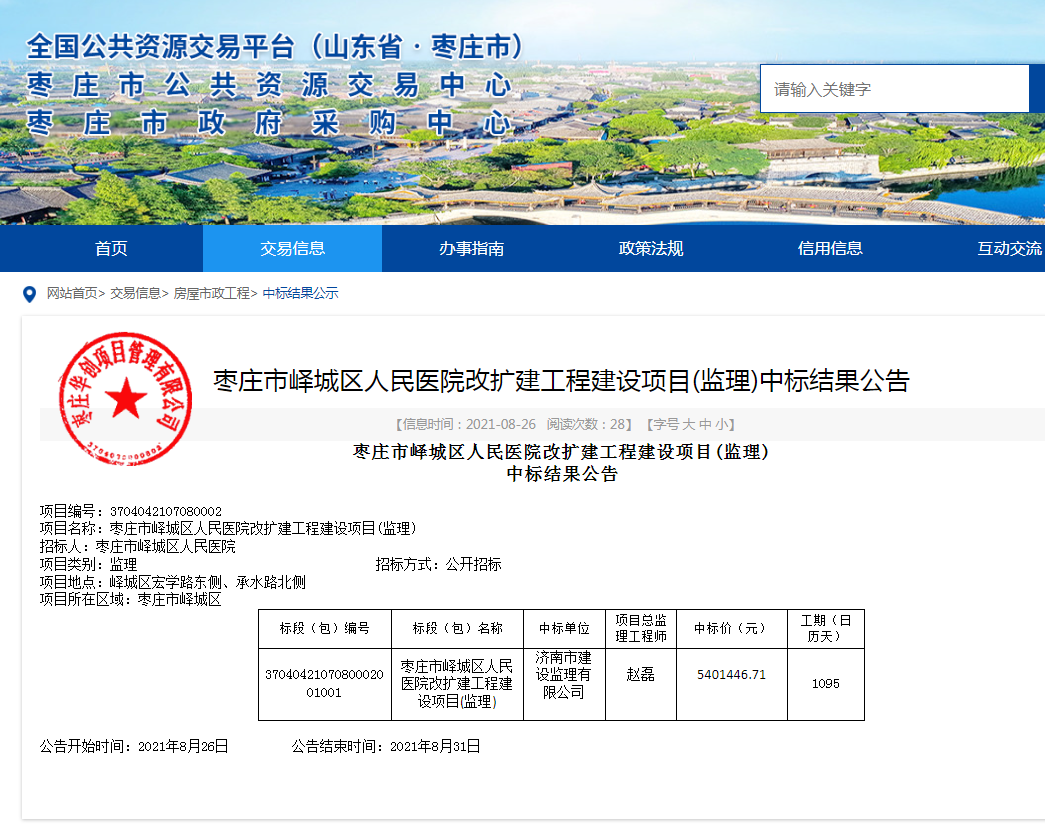Select the 济南市建设监理有限公司 table cell
This screenshot has height=824, width=1045.
tap(564, 675)
